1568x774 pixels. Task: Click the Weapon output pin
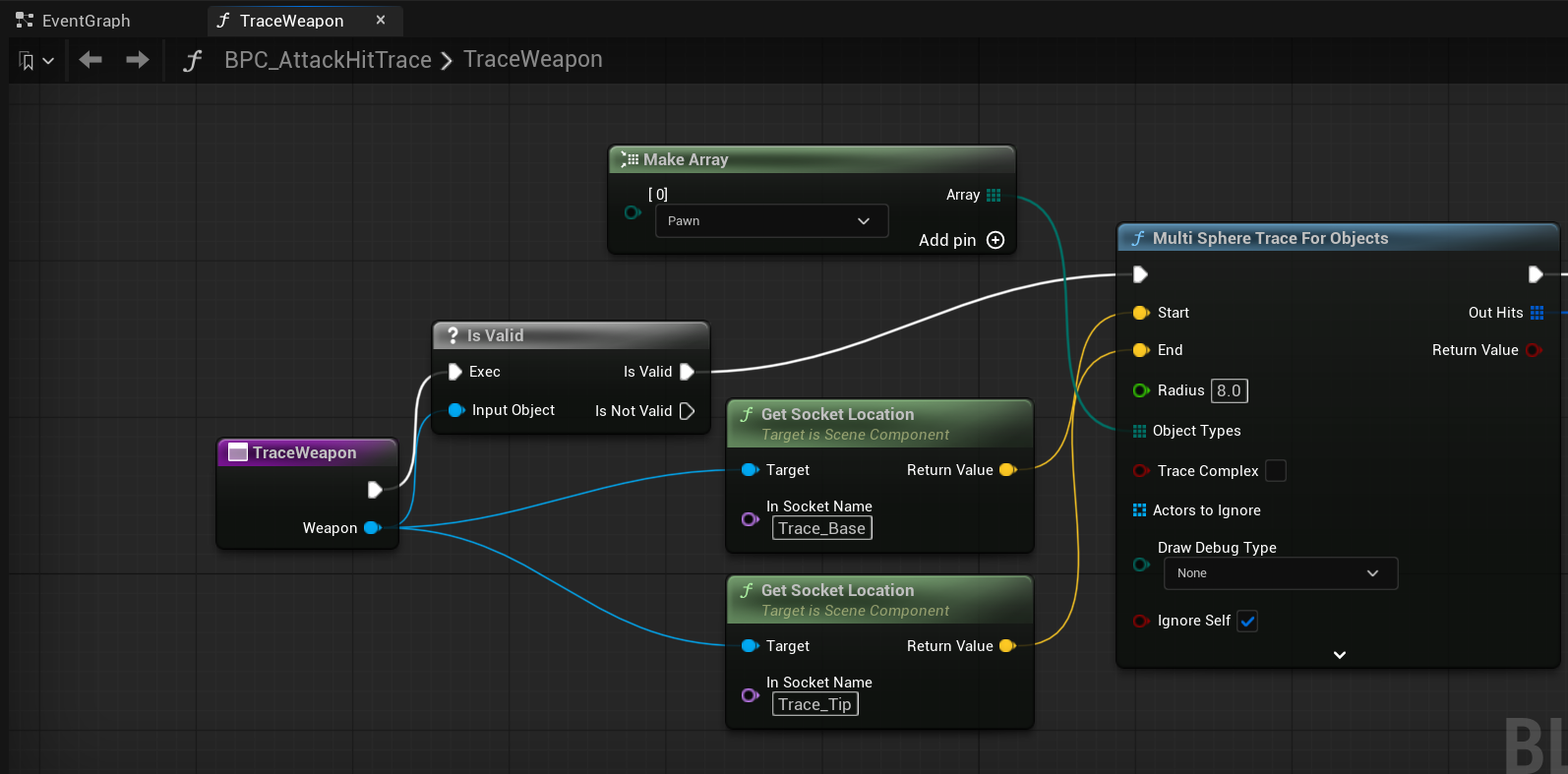click(372, 528)
